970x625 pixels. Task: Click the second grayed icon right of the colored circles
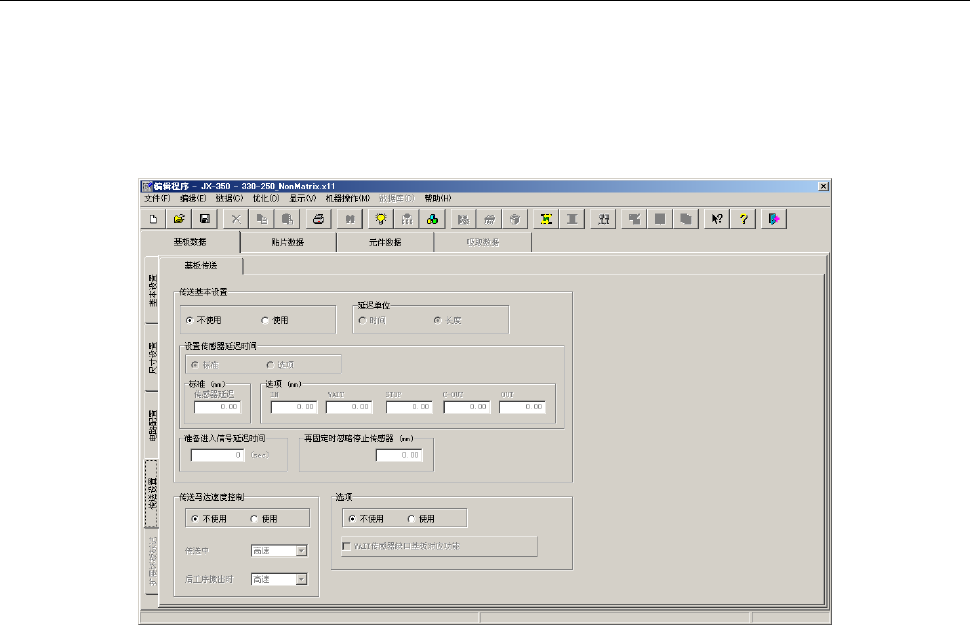tap(489, 219)
